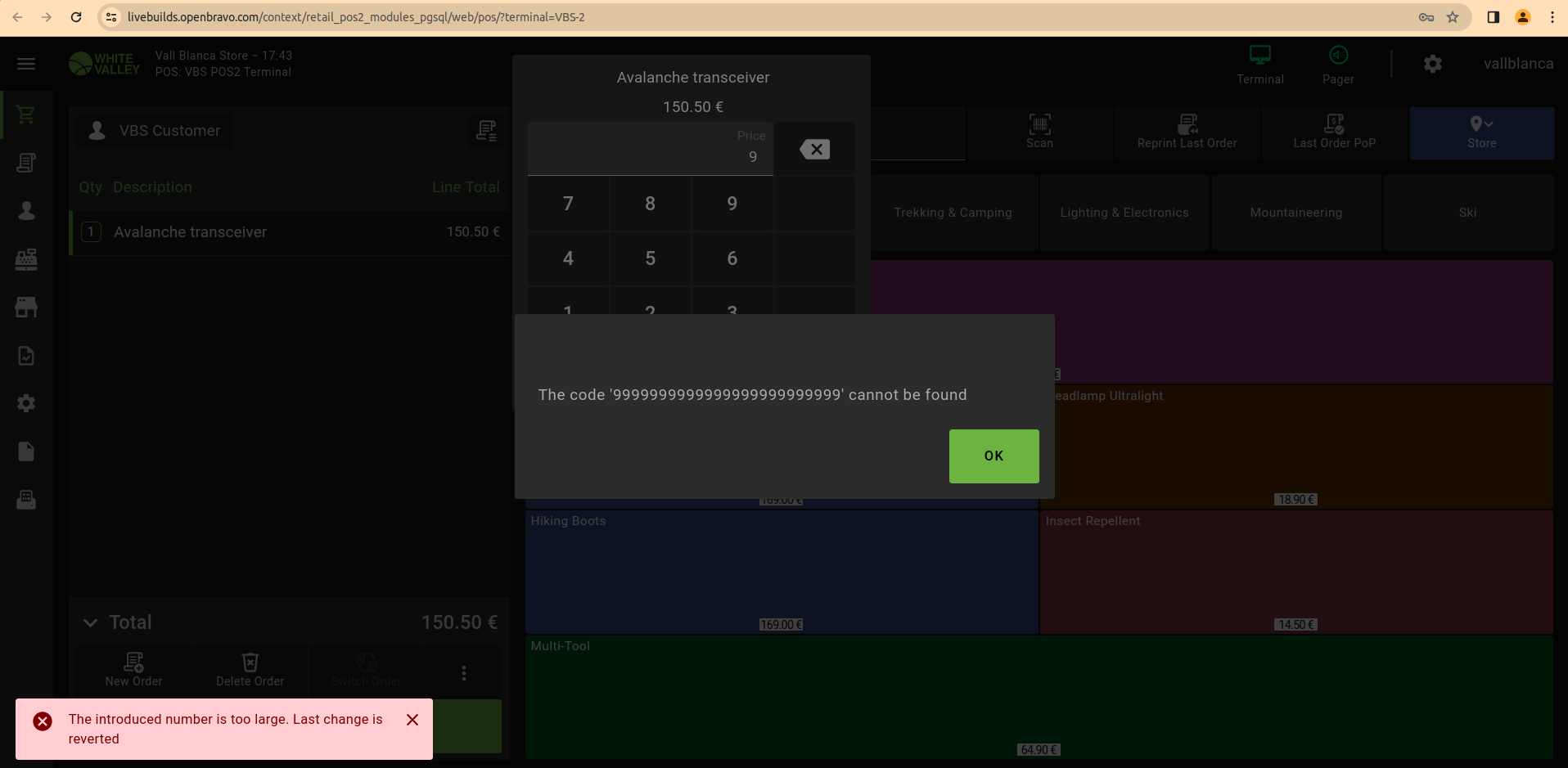This screenshot has height=768, width=1568.
Task: Click the quantity 1 box on order line
Action: click(x=91, y=232)
